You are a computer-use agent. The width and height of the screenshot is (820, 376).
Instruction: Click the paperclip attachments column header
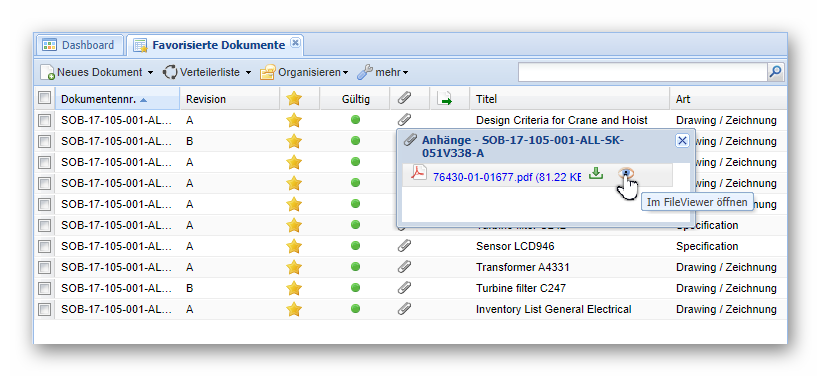[404, 98]
